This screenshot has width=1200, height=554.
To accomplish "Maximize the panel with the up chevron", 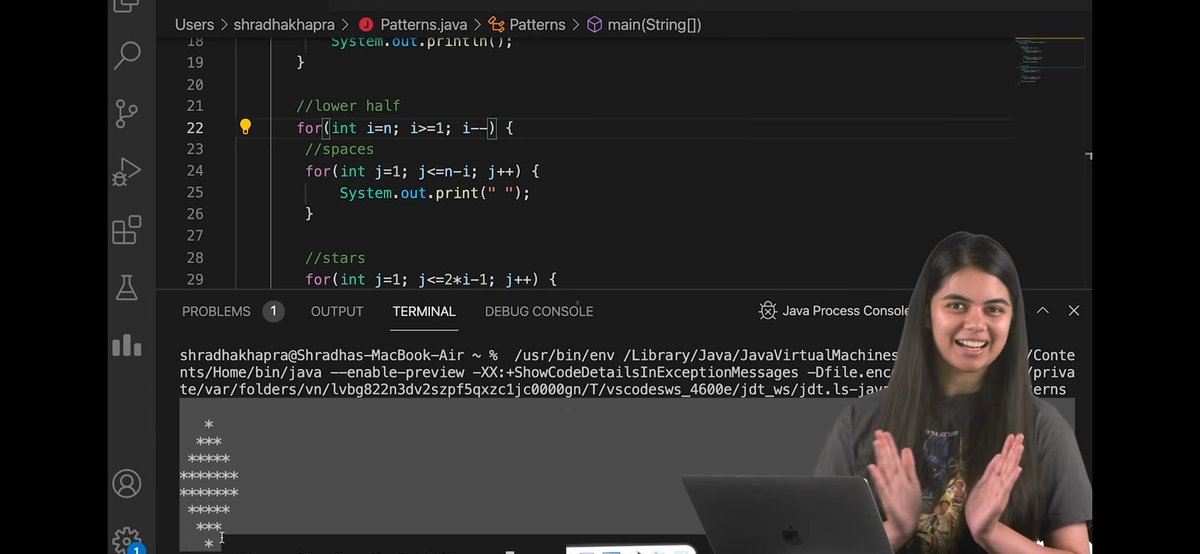I will click(x=1042, y=311).
